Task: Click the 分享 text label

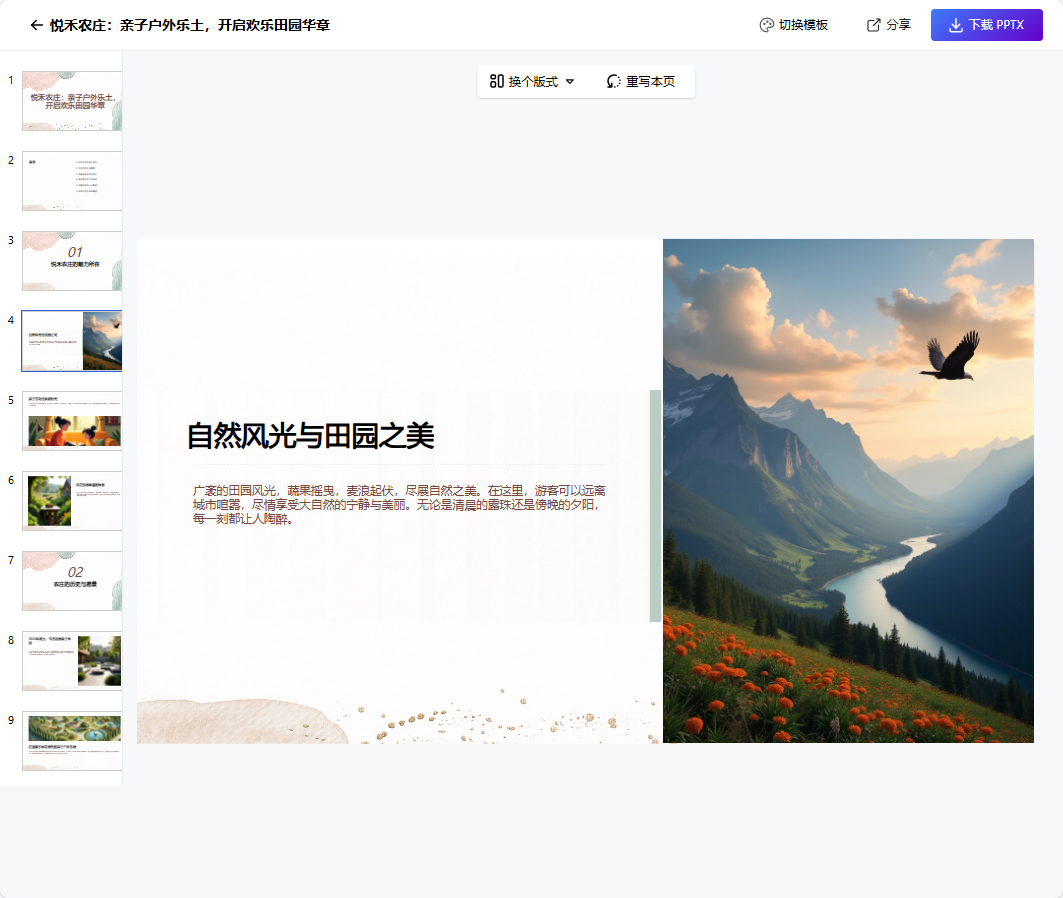Action: (898, 25)
